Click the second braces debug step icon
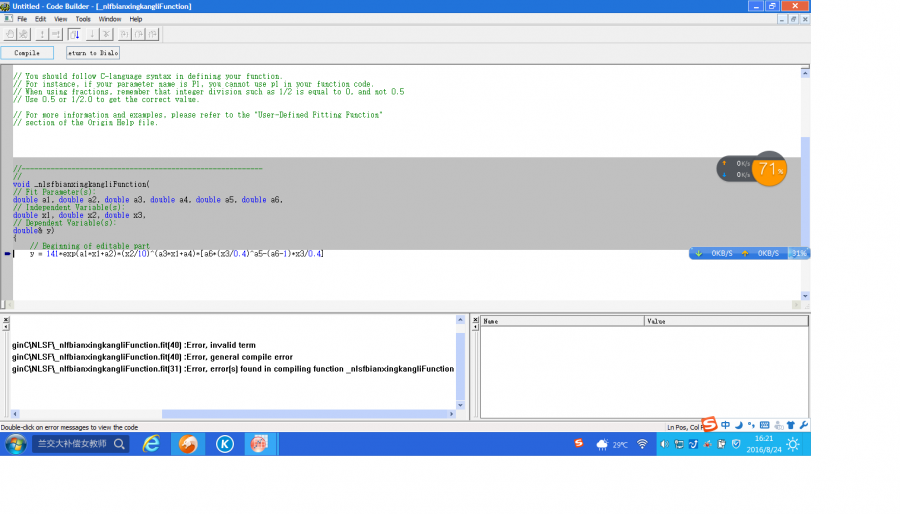 pos(139,34)
